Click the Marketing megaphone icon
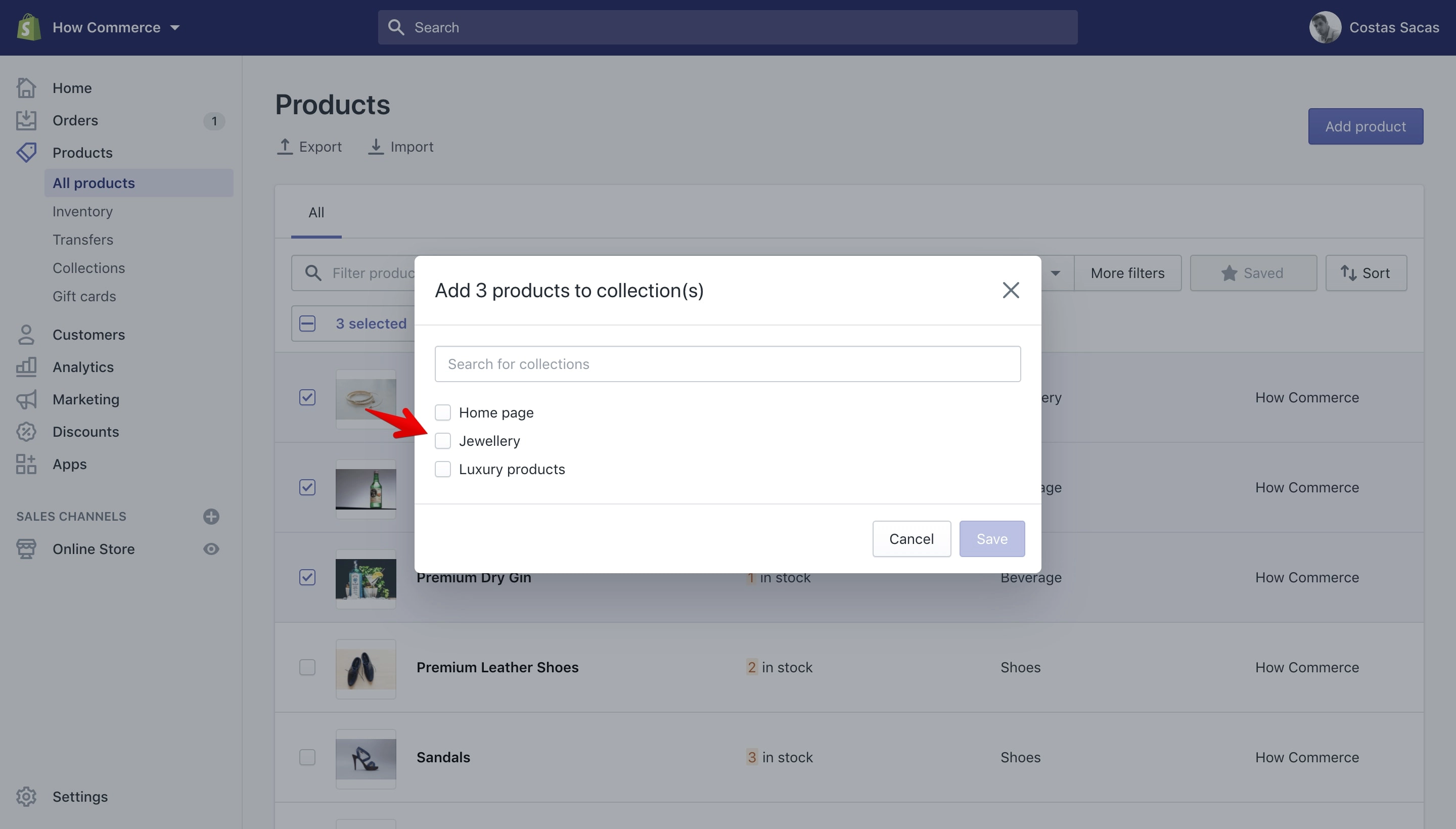Image resolution: width=1456 pixels, height=829 pixels. click(x=26, y=400)
